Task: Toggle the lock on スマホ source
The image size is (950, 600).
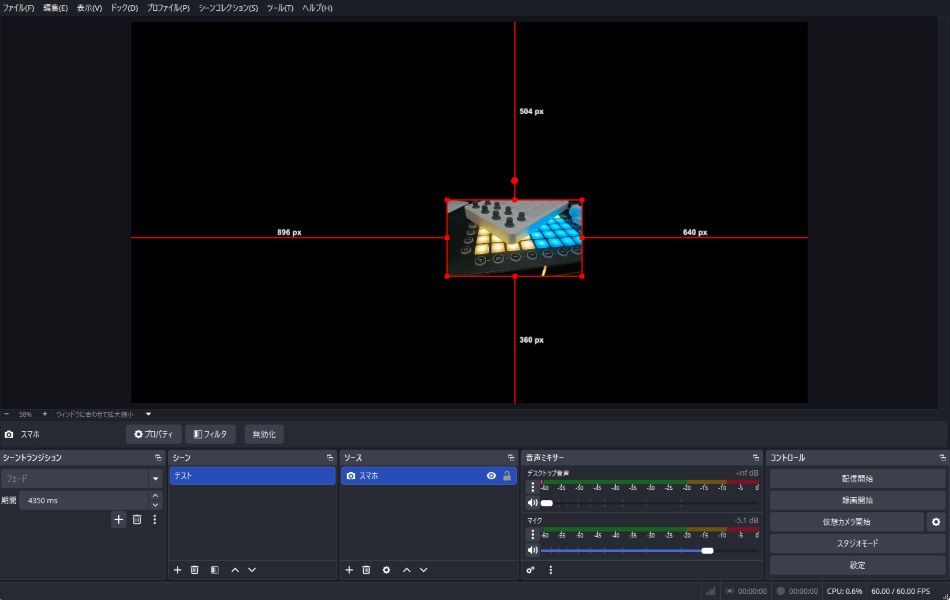Action: 507,476
